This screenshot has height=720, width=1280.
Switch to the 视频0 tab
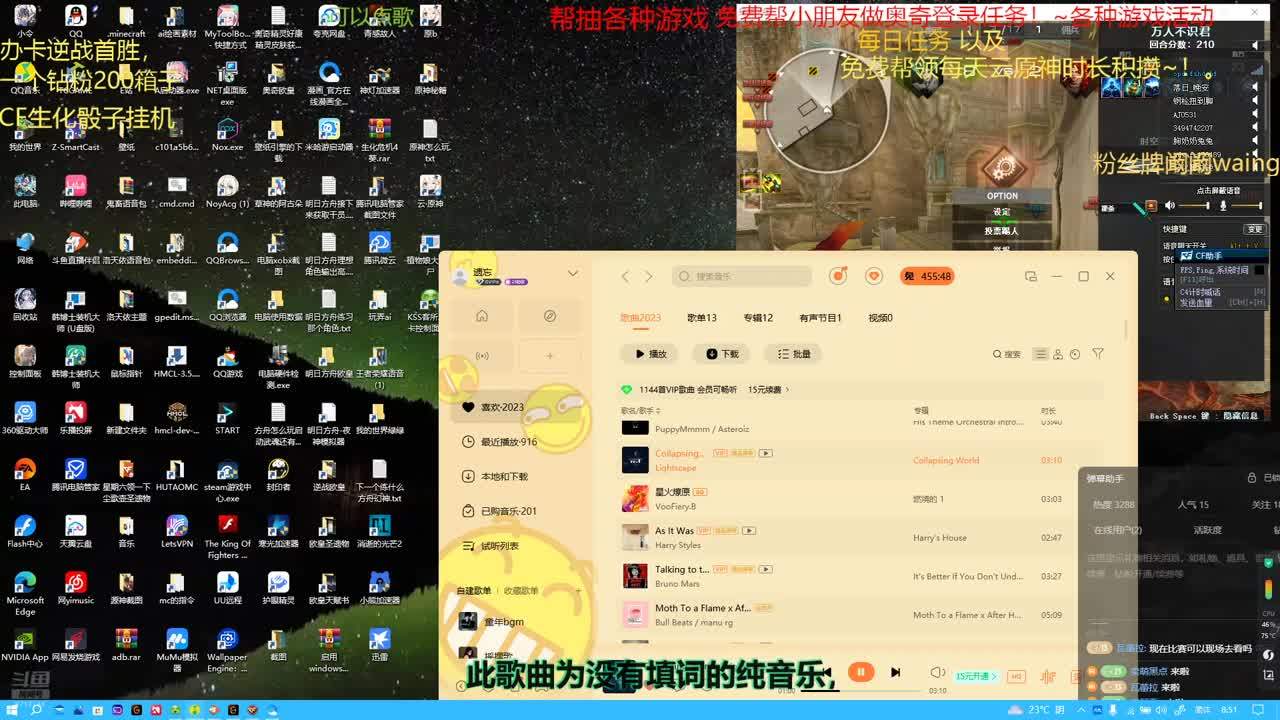tap(880, 318)
